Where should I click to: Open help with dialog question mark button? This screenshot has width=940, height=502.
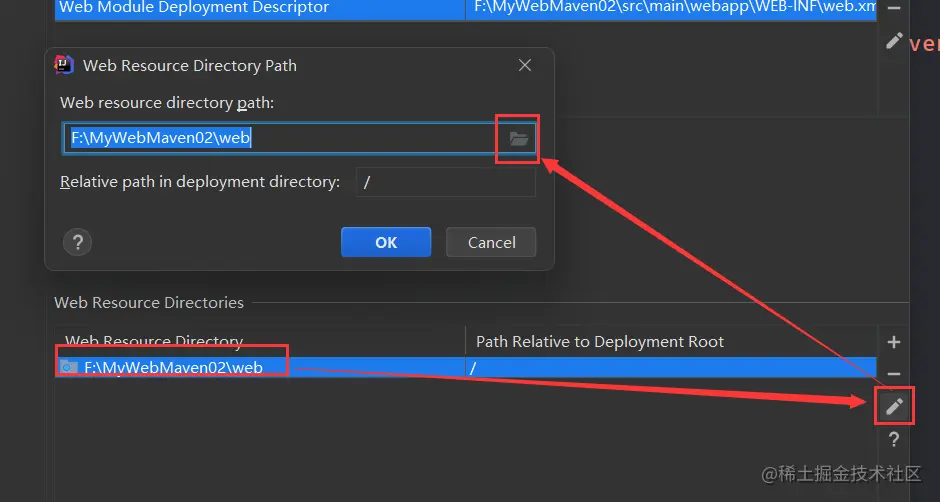point(77,243)
